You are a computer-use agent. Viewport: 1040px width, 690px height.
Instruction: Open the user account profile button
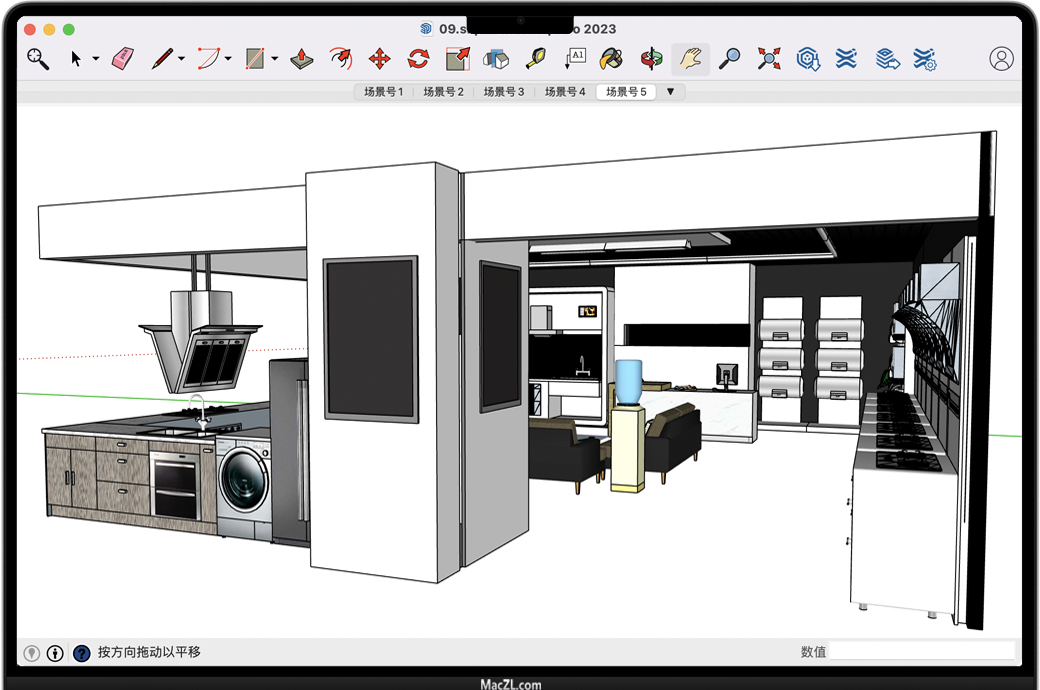1001,59
